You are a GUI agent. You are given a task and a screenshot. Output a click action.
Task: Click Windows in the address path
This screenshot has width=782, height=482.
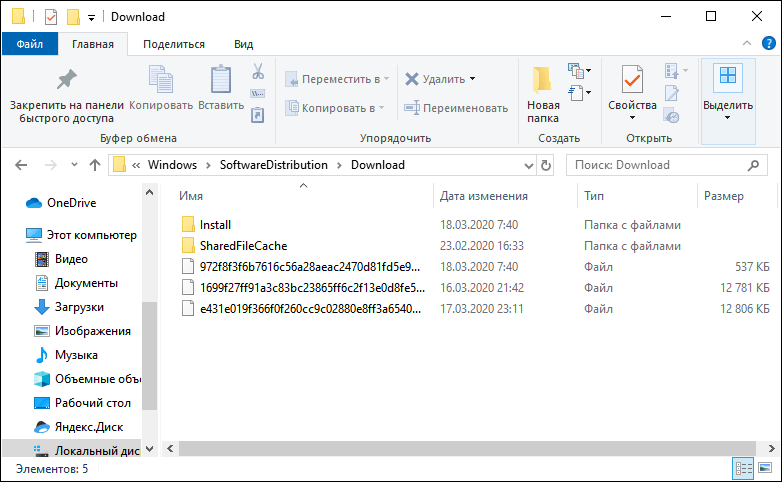click(172, 165)
